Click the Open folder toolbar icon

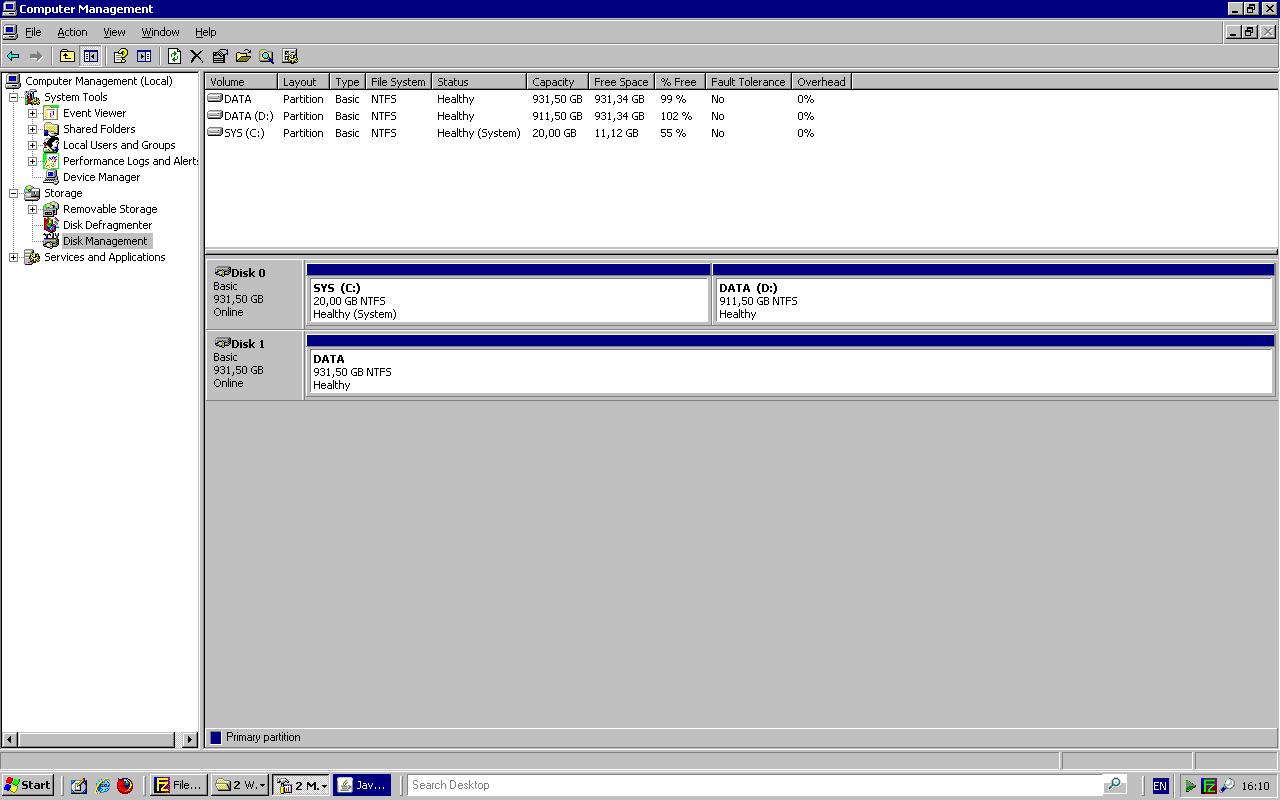[243, 56]
